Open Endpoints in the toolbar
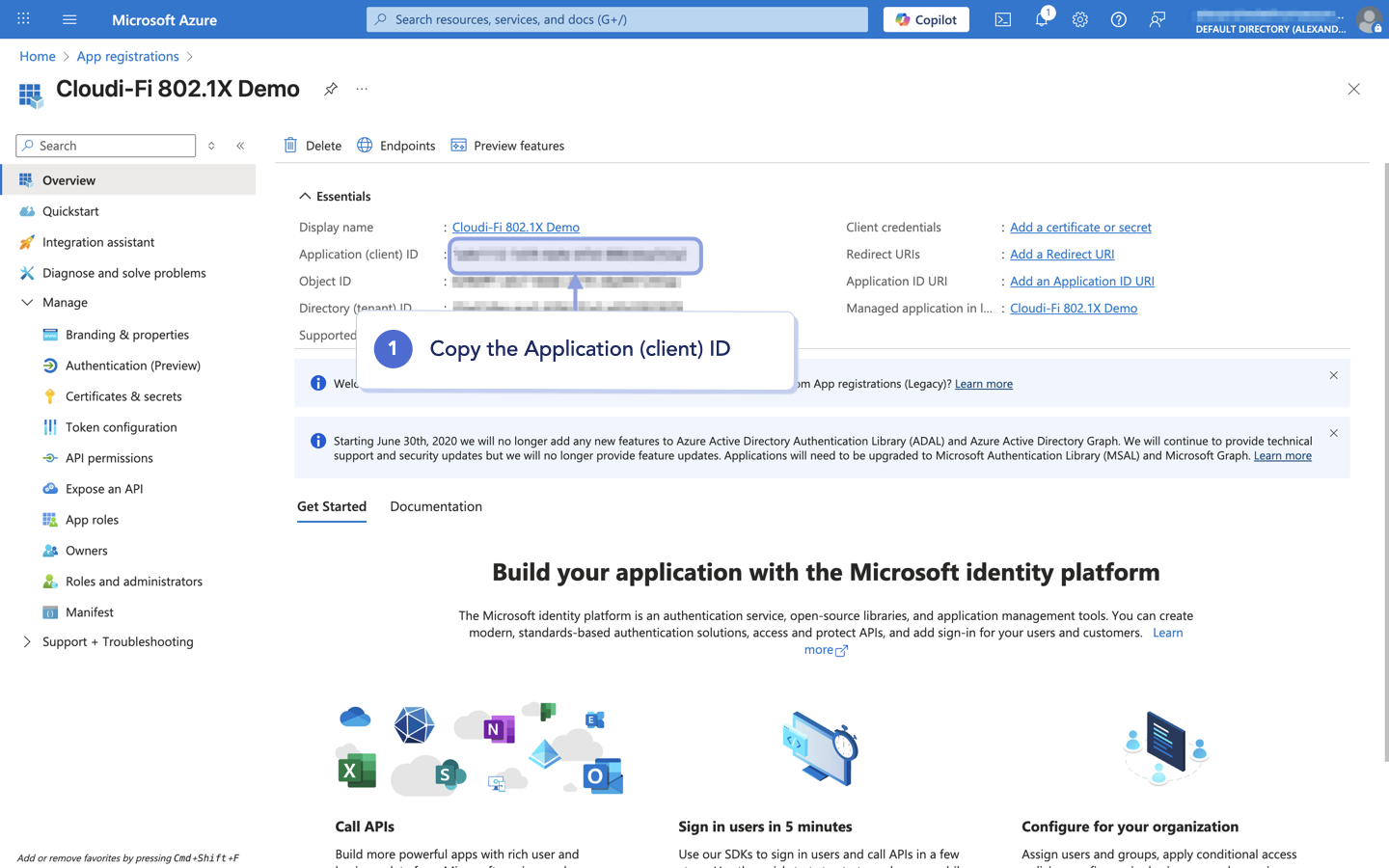The width and height of the screenshot is (1389, 868). pos(396,146)
